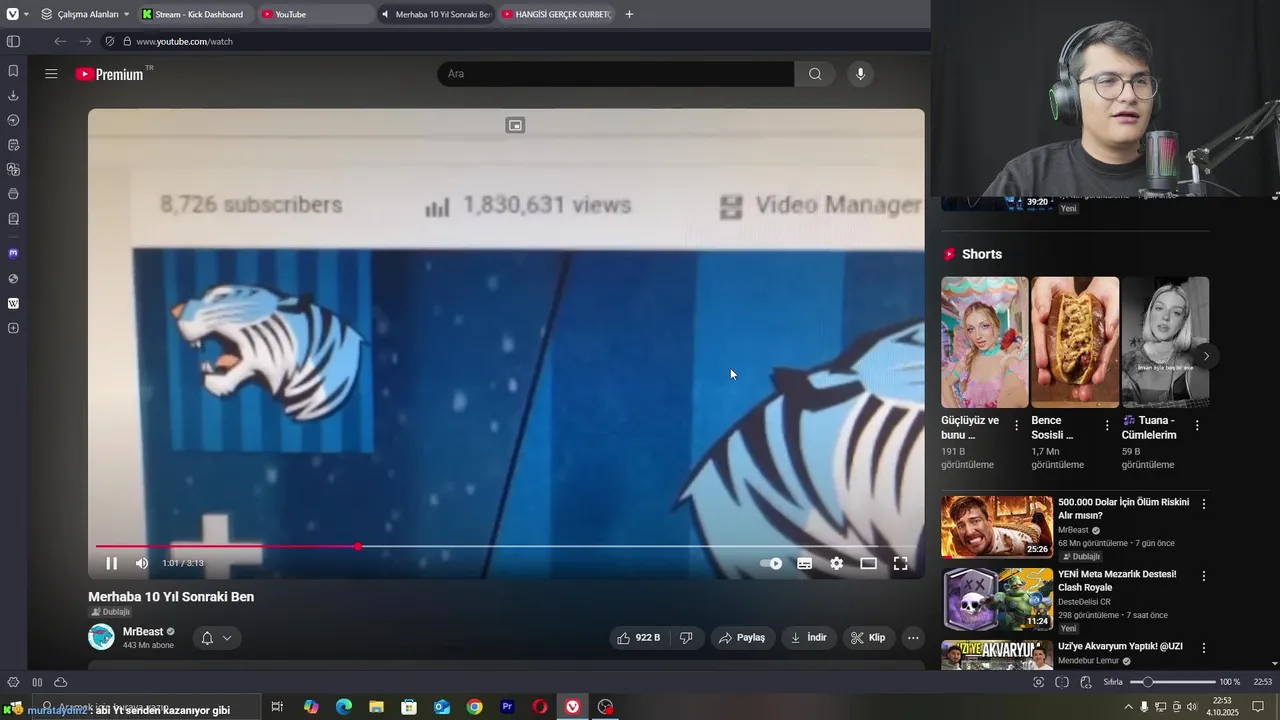This screenshot has width=1280, height=720.
Task: Launch Opera from the taskbar
Action: (x=540, y=707)
